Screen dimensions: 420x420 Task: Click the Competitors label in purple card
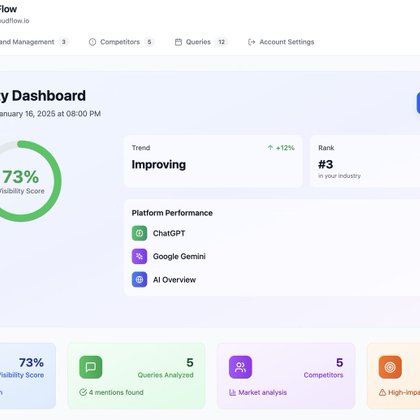[323, 375]
